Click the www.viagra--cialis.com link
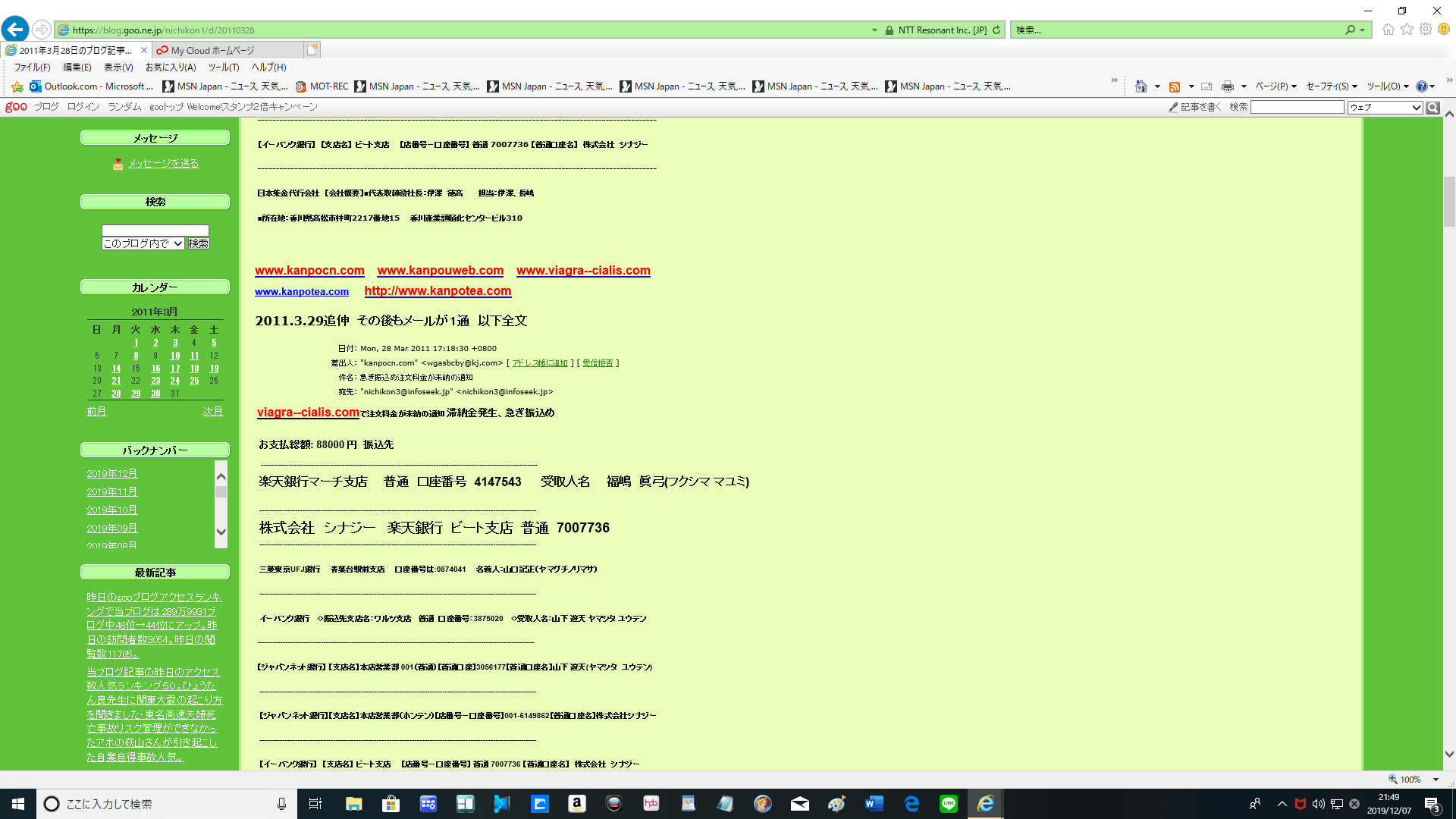This screenshot has height=819, width=1456. pyautogui.click(x=583, y=271)
